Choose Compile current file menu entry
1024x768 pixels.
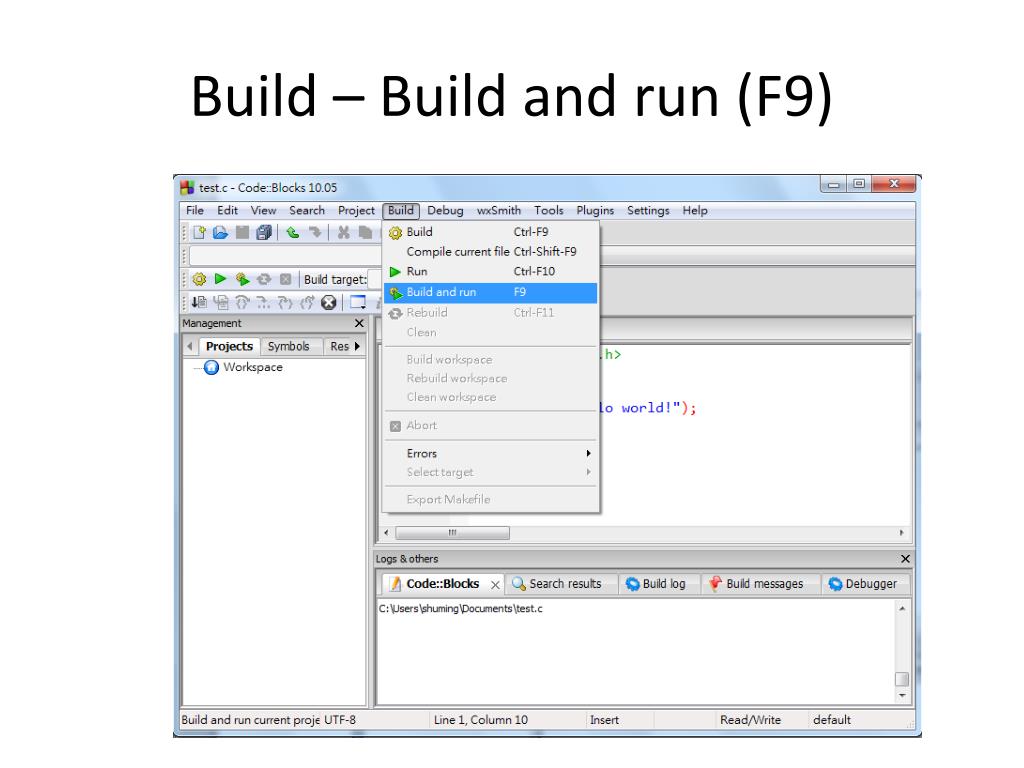point(490,251)
